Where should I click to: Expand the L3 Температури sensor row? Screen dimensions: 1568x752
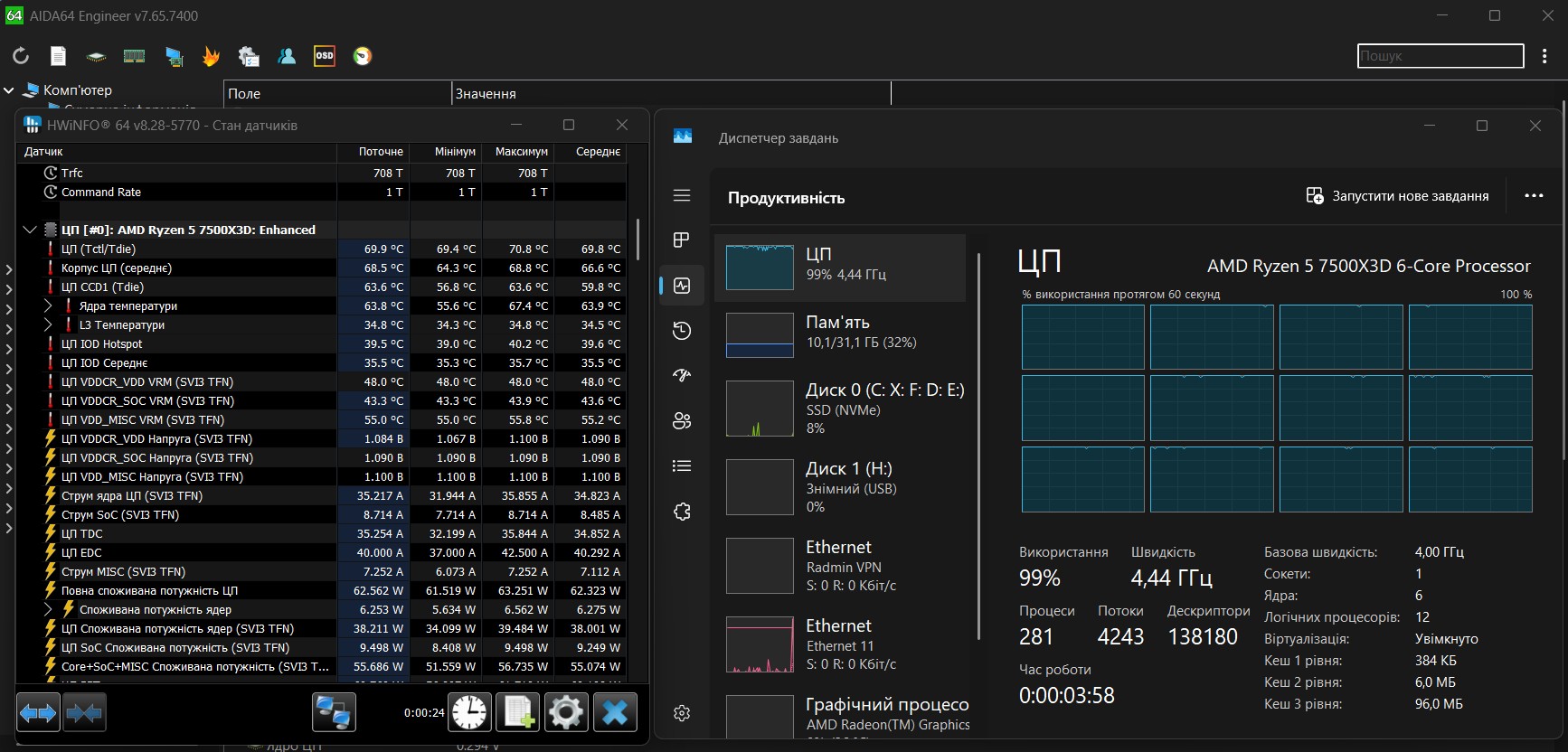(x=49, y=325)
